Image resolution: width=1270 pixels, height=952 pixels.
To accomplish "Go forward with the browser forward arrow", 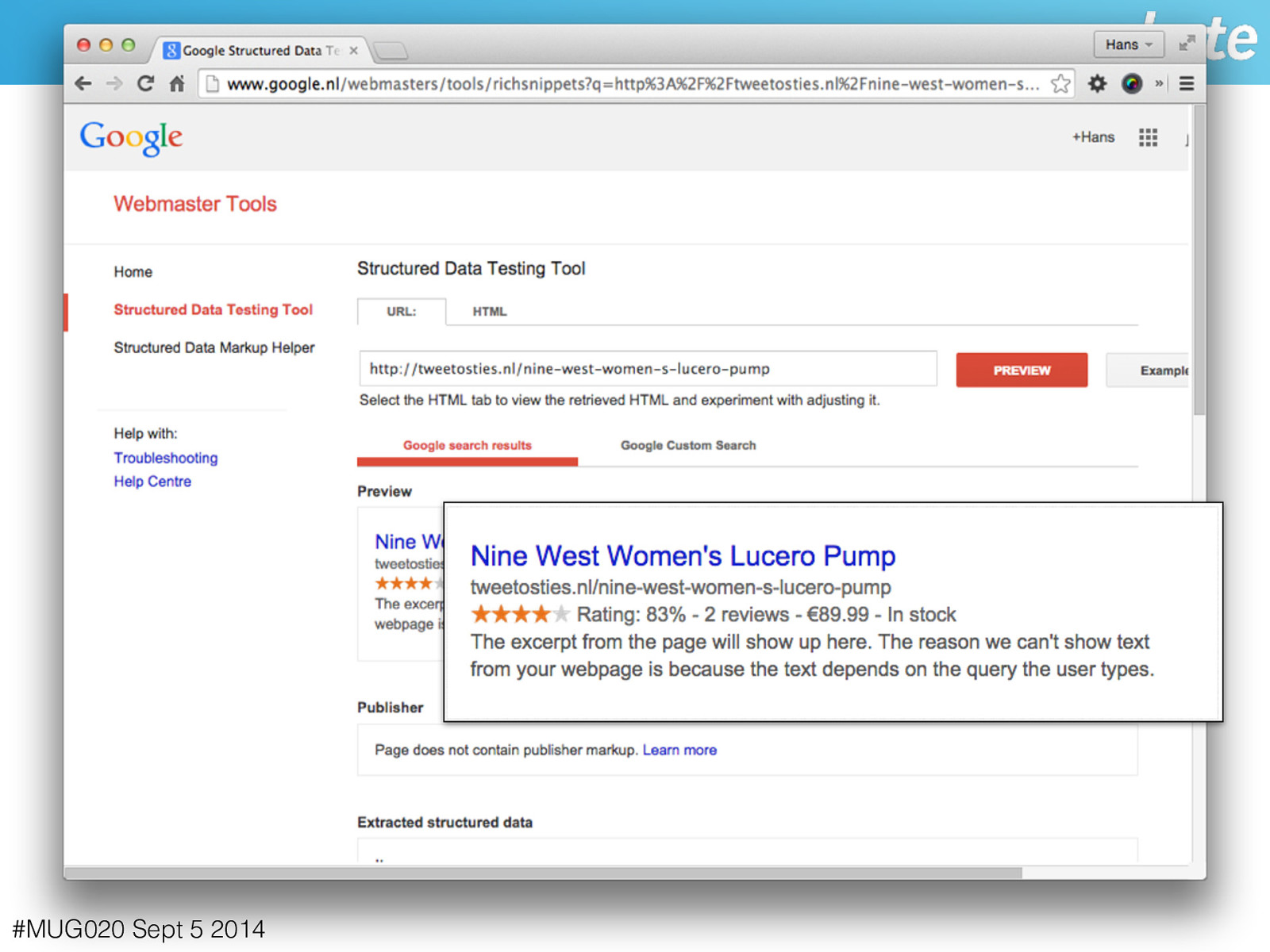I will (114, 83).
